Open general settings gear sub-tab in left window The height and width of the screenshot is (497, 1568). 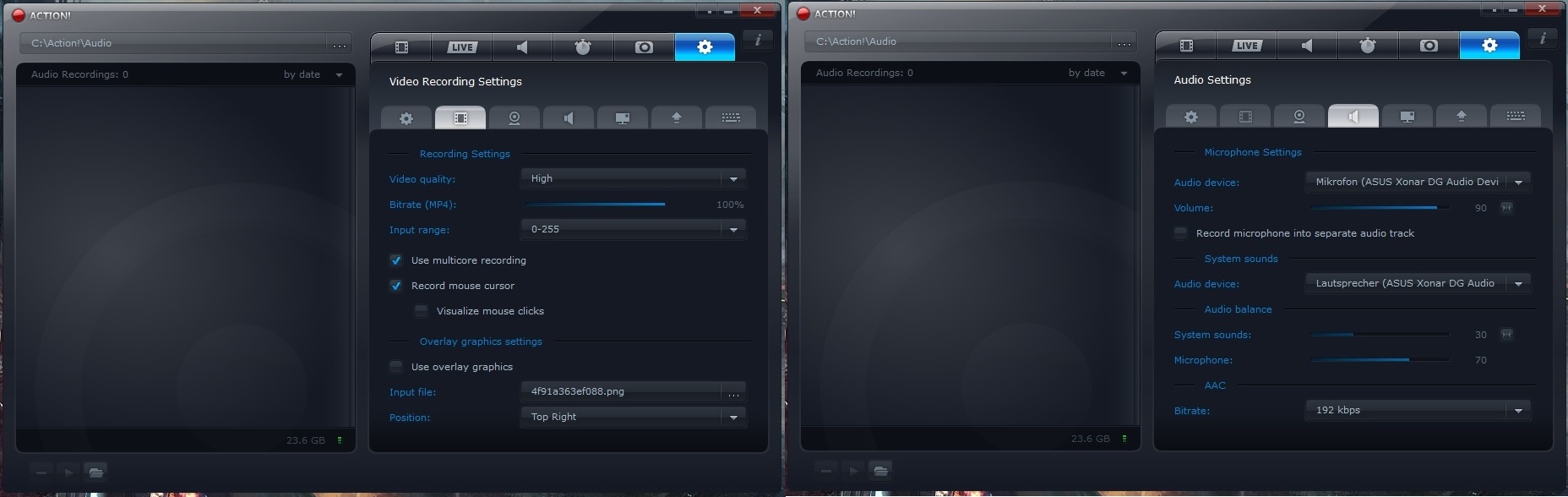tap(406, 118)
